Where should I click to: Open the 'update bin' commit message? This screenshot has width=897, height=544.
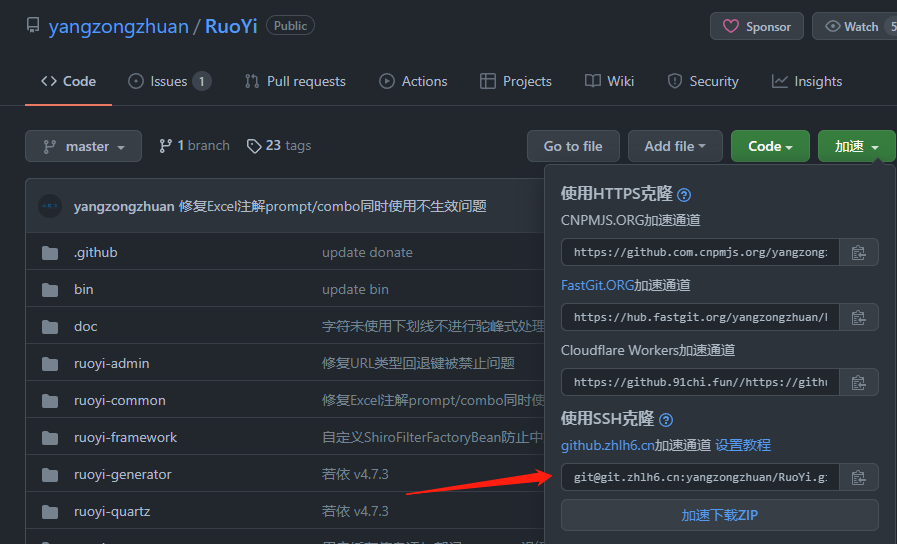coord(355,289)
